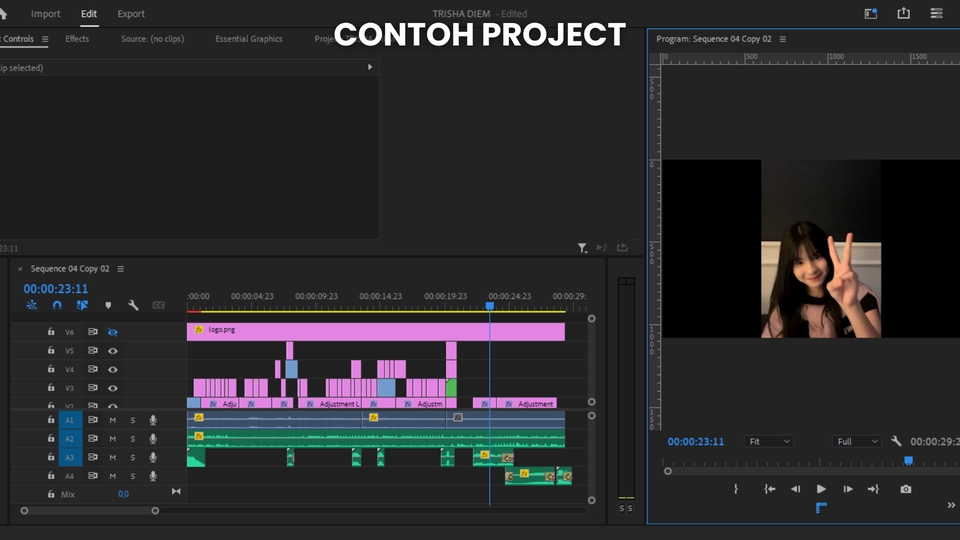Open Program monitor settings wrench
The height and width of the screenshot is (540, 960).
coord(896,441)
